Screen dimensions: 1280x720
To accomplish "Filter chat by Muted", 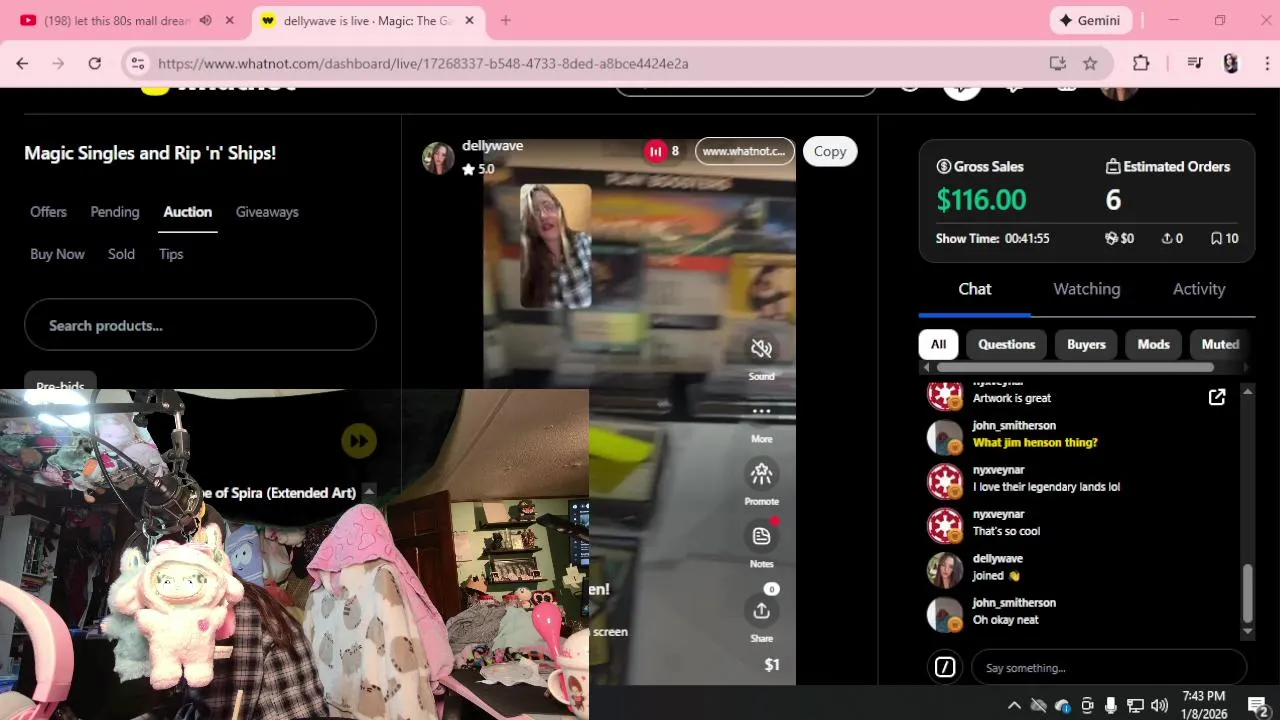I will tap(1220, 344).
